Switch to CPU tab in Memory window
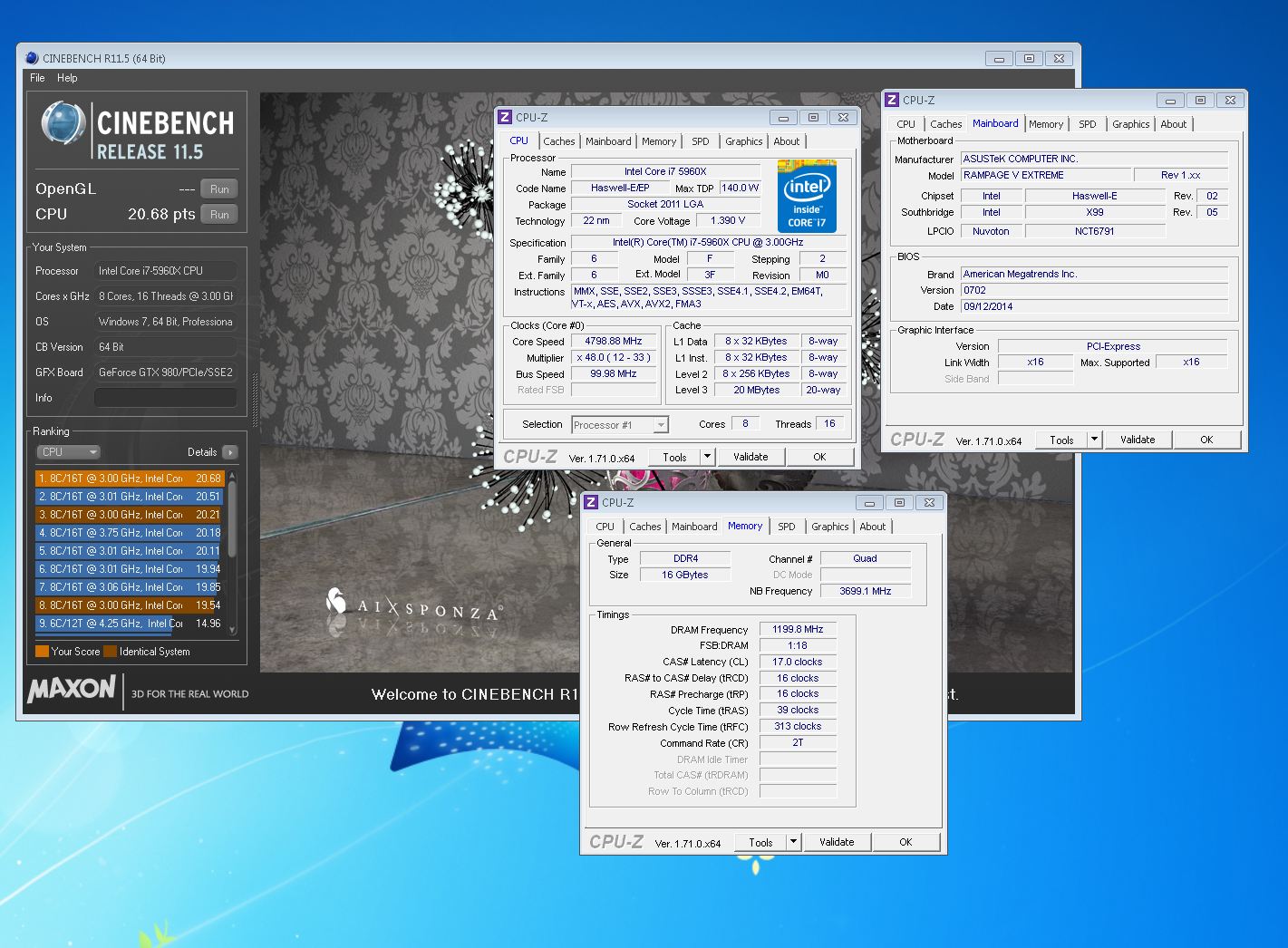 pos(605,527)
